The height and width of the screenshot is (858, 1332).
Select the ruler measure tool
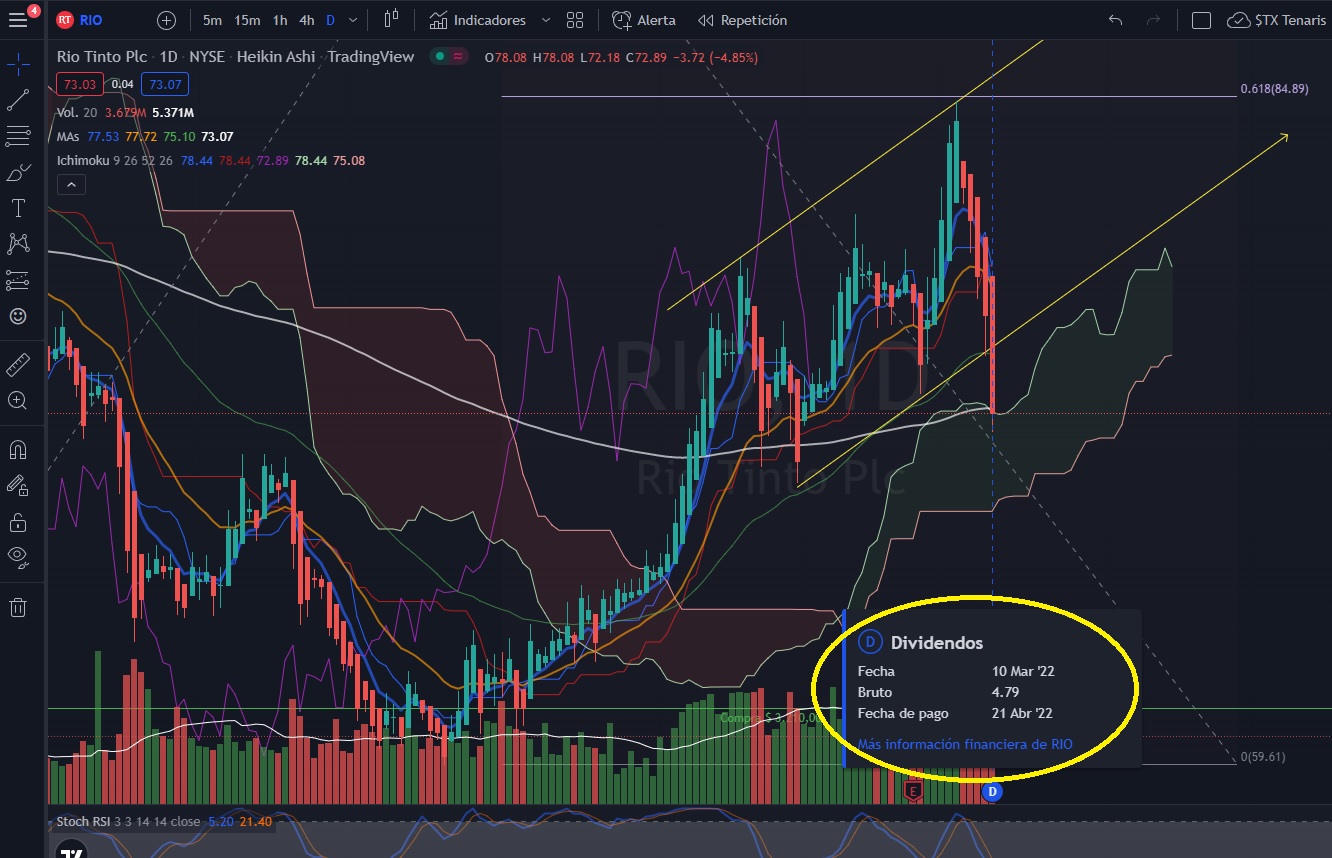[x=18, y=364]
